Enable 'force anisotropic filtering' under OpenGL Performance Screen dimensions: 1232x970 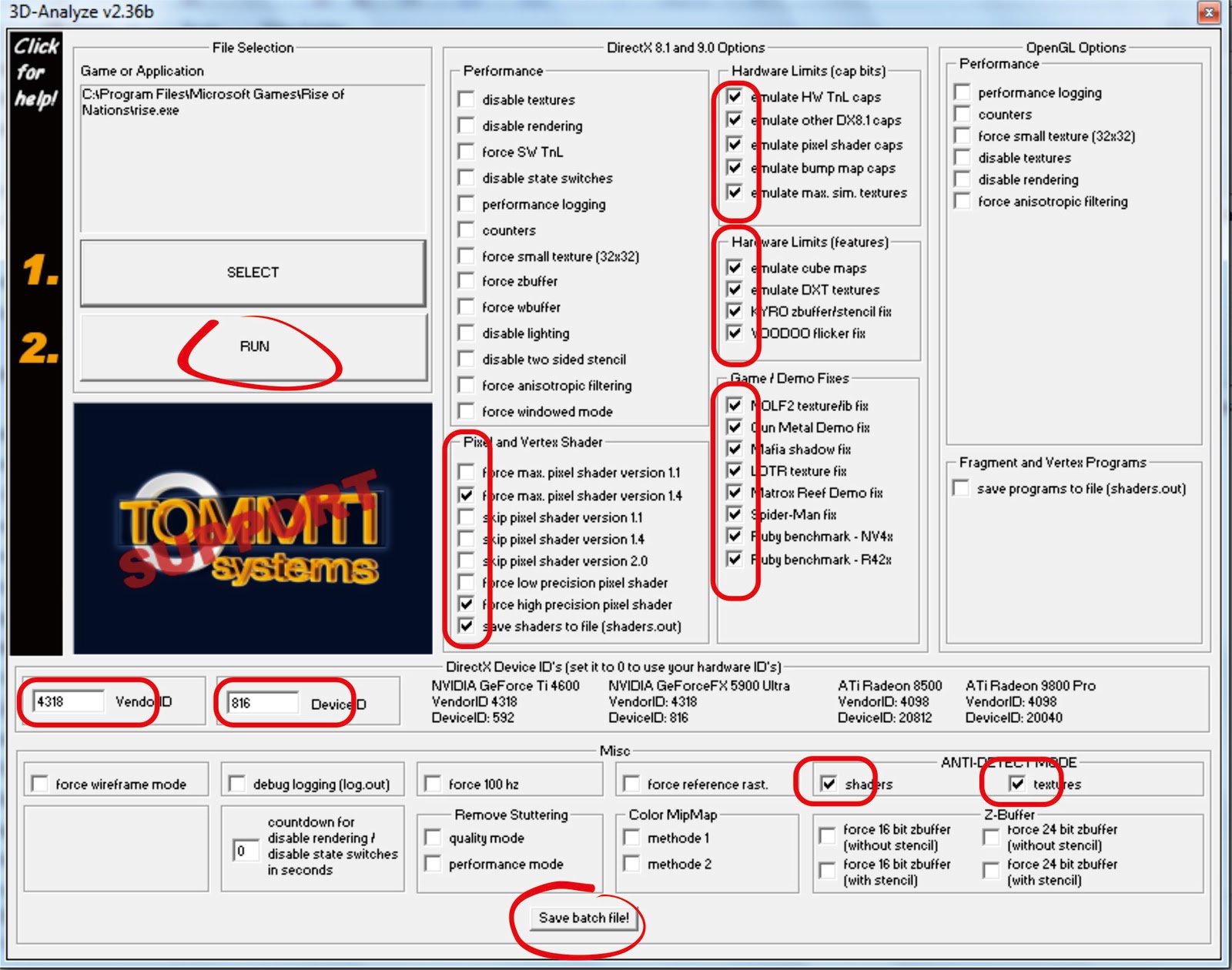coord(960,202)
